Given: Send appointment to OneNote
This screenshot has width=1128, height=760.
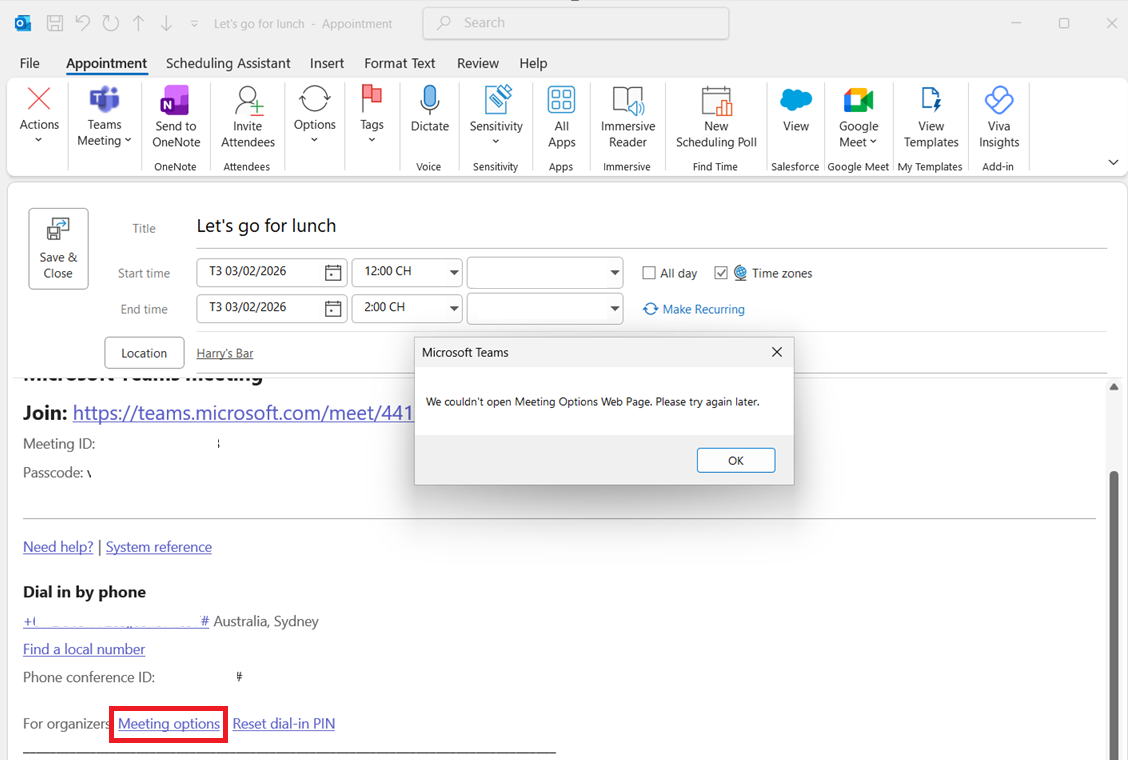Looking at the screenshot, I should click(x=176, y=117).
